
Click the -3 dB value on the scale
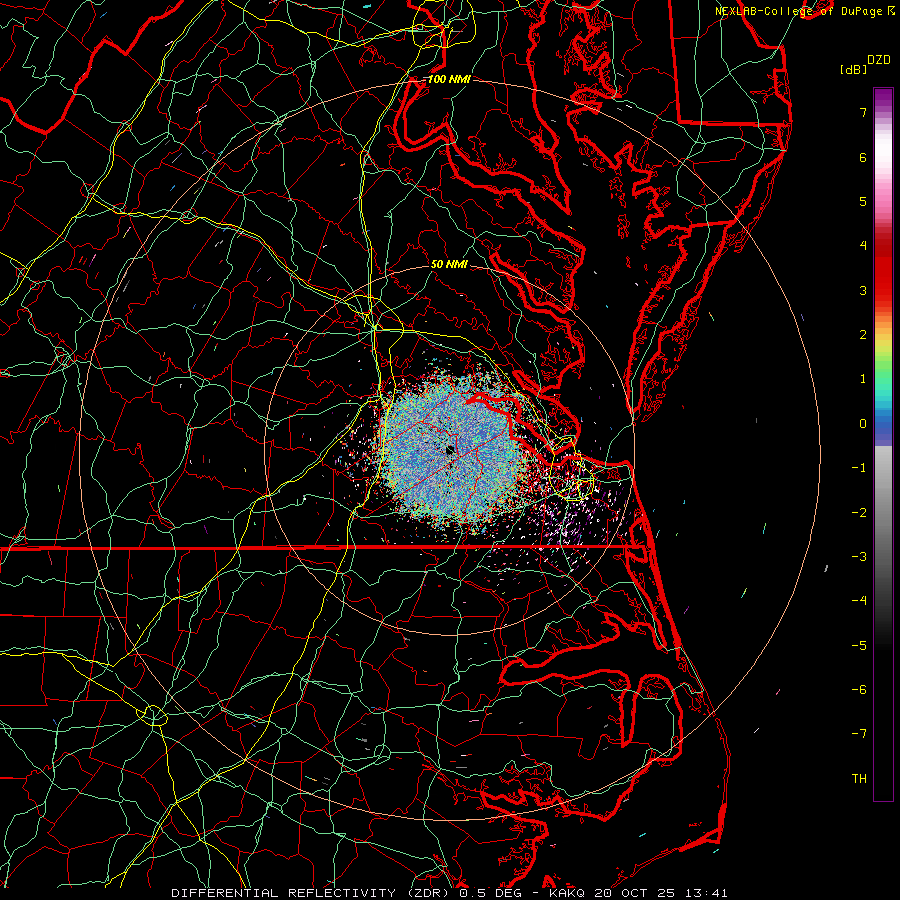click(859, 557)
